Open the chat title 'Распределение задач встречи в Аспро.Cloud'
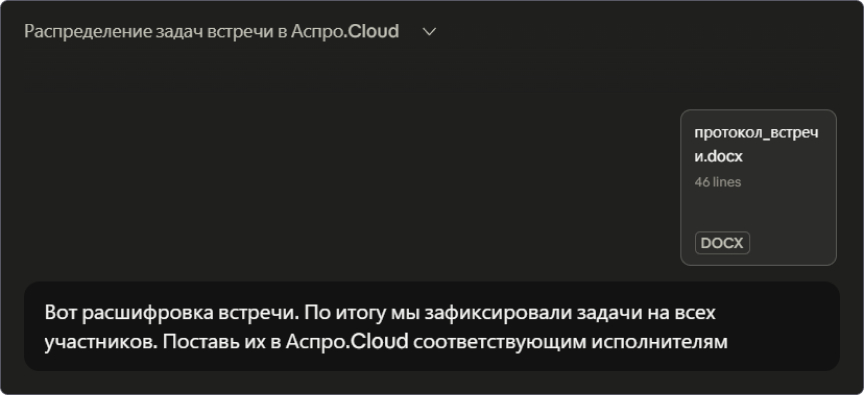 pyautogui.click(x=211, y=32)
